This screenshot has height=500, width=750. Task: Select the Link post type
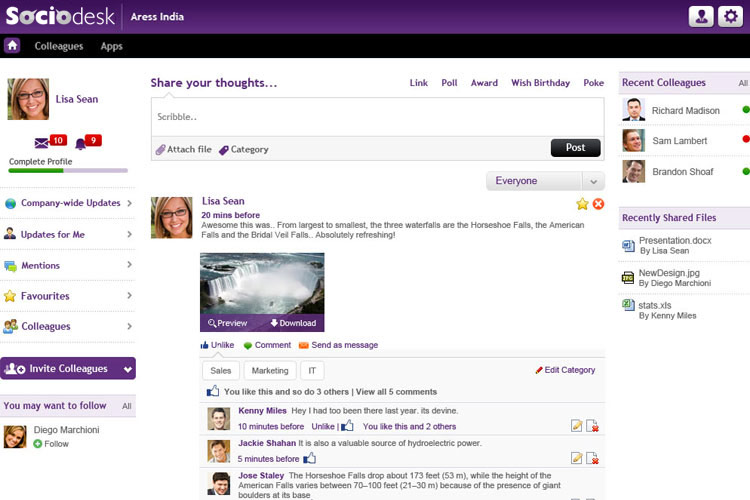[x=419, y=83]
